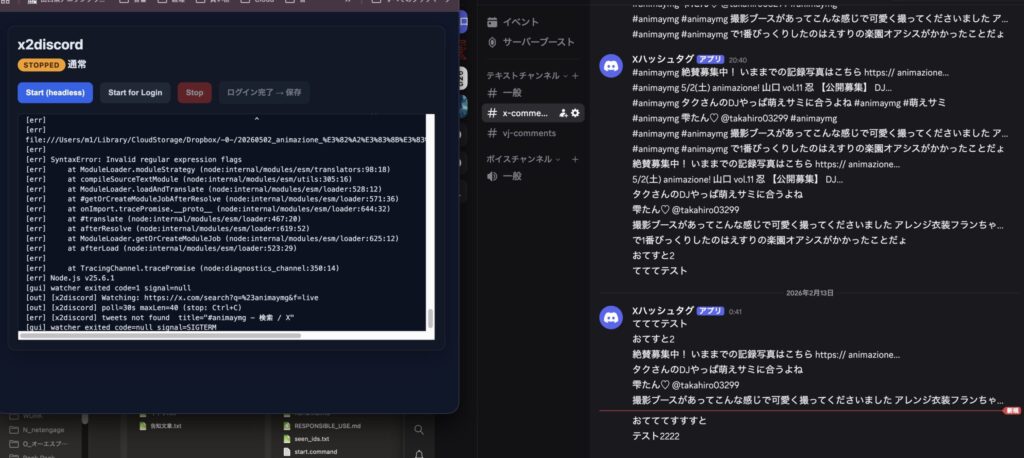Click the アプリ badge on the 0:41 message
Image resolution: width=1024 pixels, height=458 pixels.
pos(711,311)
